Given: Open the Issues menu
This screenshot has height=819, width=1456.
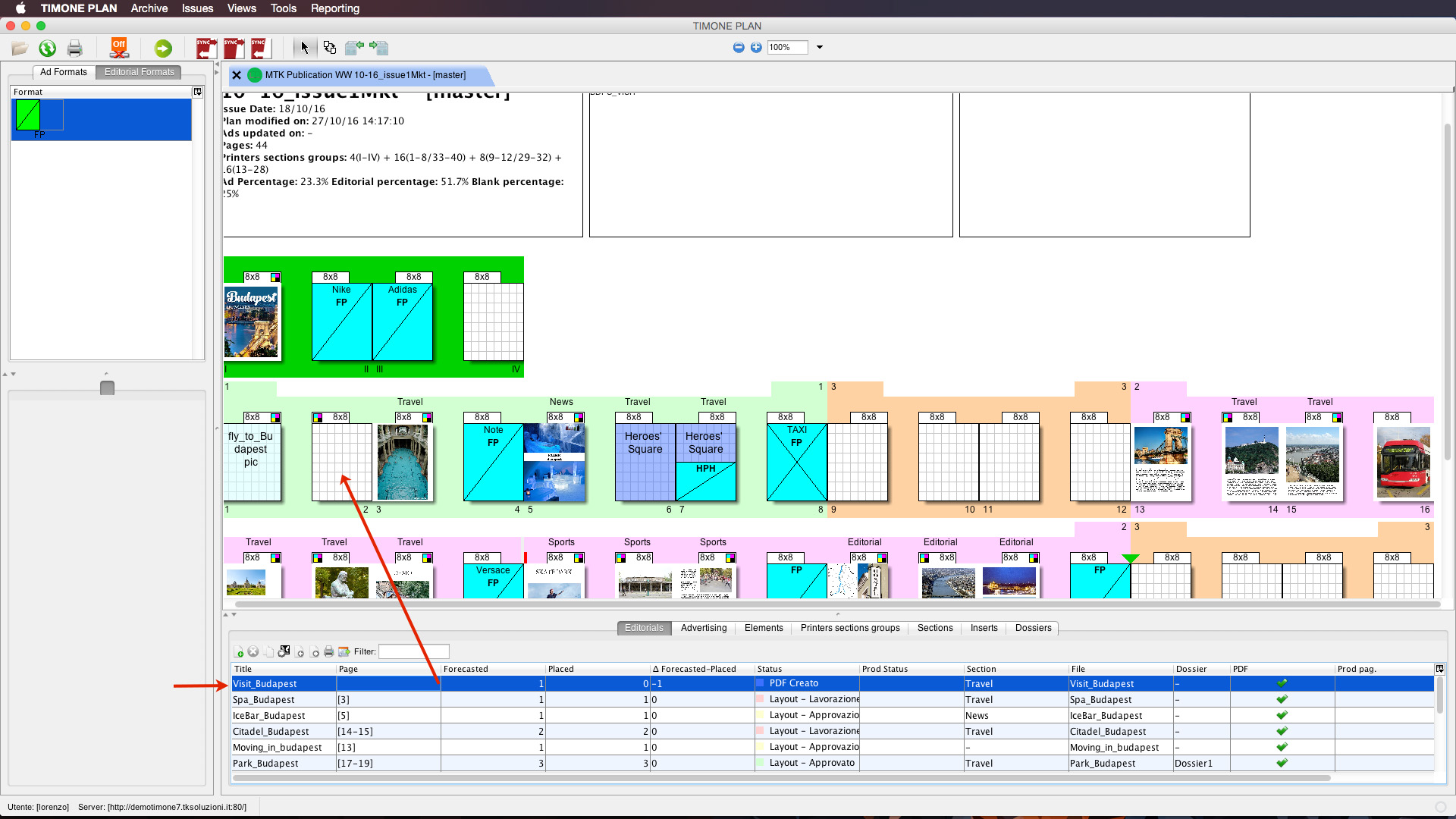Looking at the screenshot, I should (x=197, y=8).
